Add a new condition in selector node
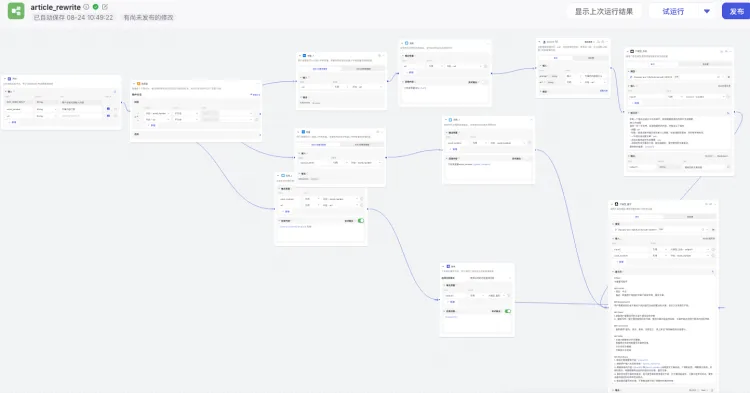The height and width of the screenshot is (393, 750). (x=152, y=125)
